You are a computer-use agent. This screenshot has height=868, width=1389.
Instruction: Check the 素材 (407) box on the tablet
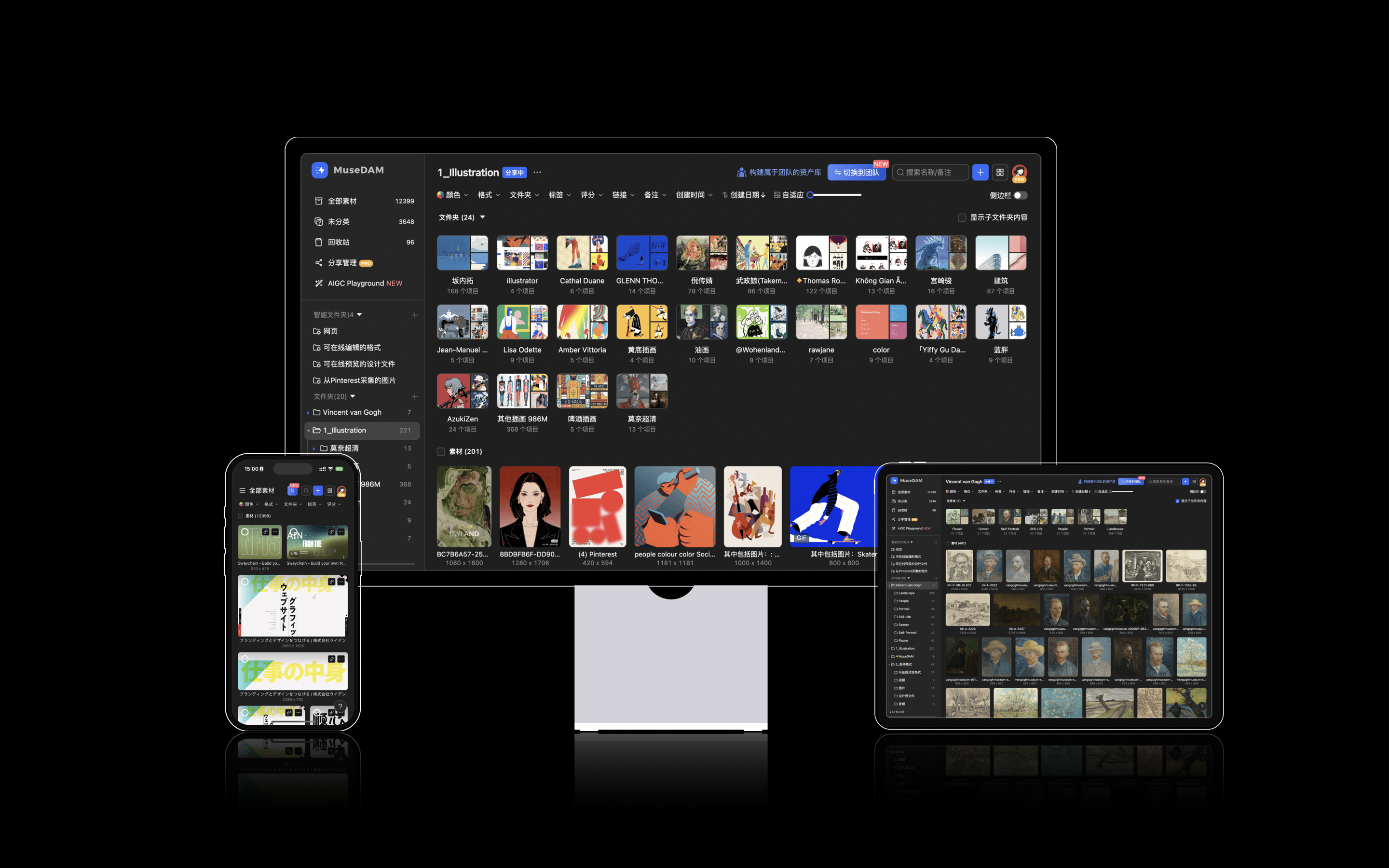point(948,543)
